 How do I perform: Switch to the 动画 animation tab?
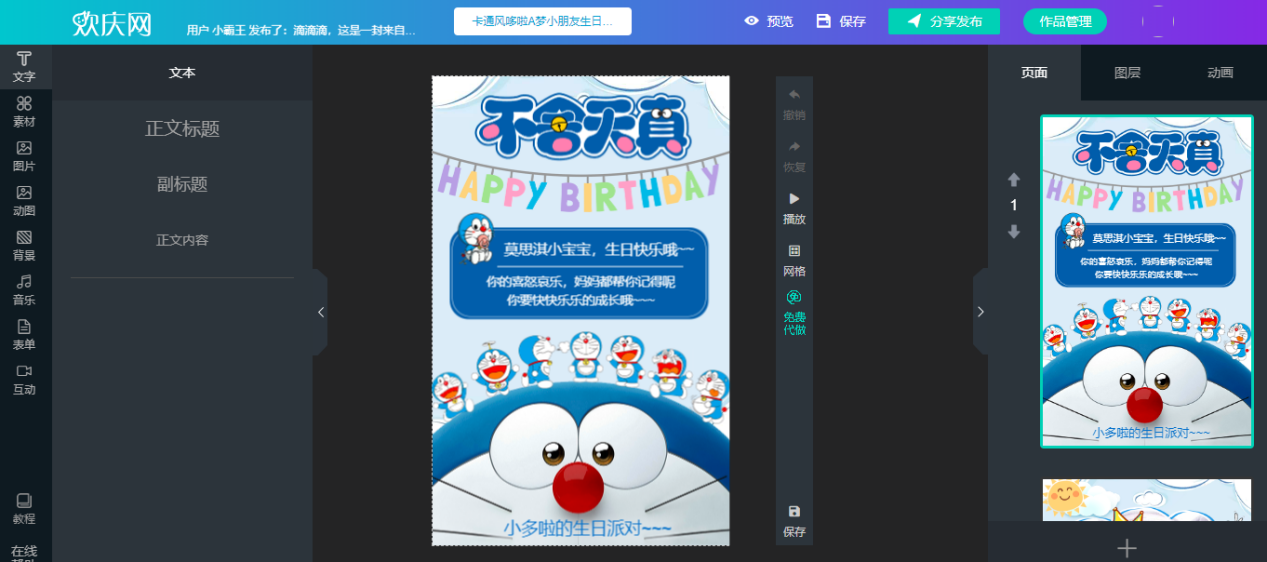click(x=1220, y=72)
